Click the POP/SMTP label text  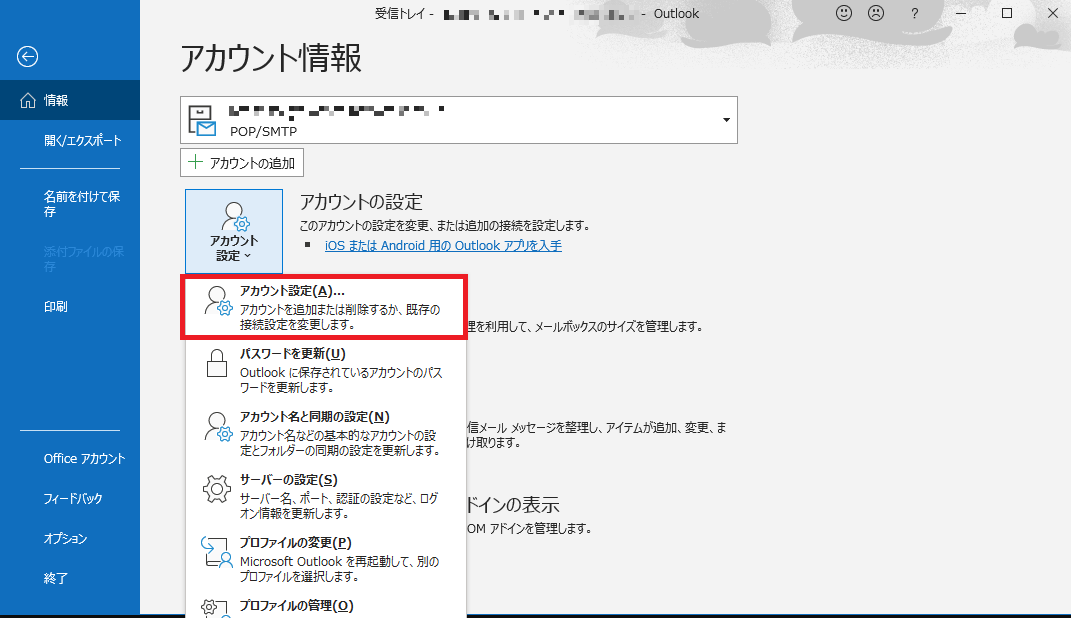pos(264,131)
